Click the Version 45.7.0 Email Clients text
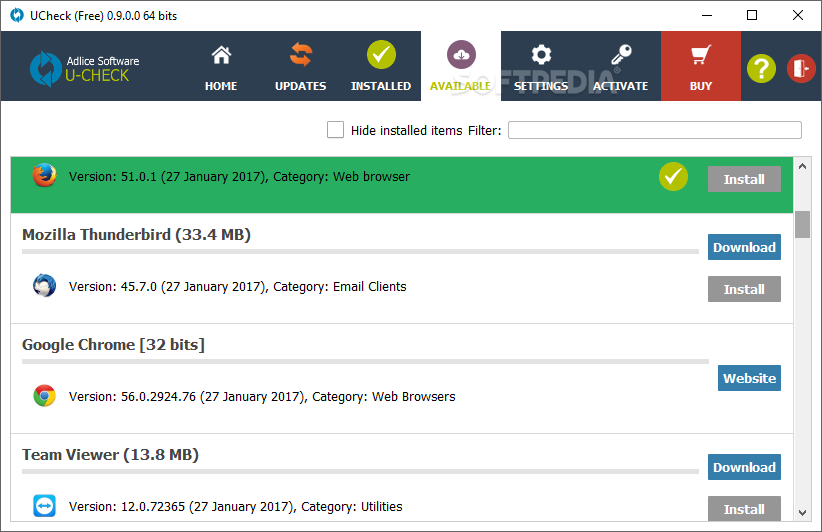This screenshot has width=822, height=532. pos(237,287)
